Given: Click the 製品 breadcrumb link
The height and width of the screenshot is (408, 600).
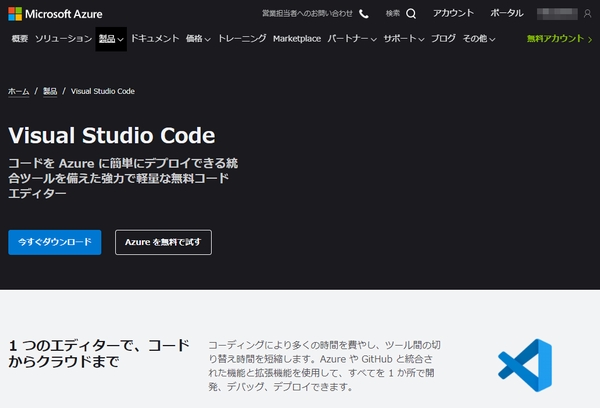Looking at the screenshot, I should click(x=50, y=91).
